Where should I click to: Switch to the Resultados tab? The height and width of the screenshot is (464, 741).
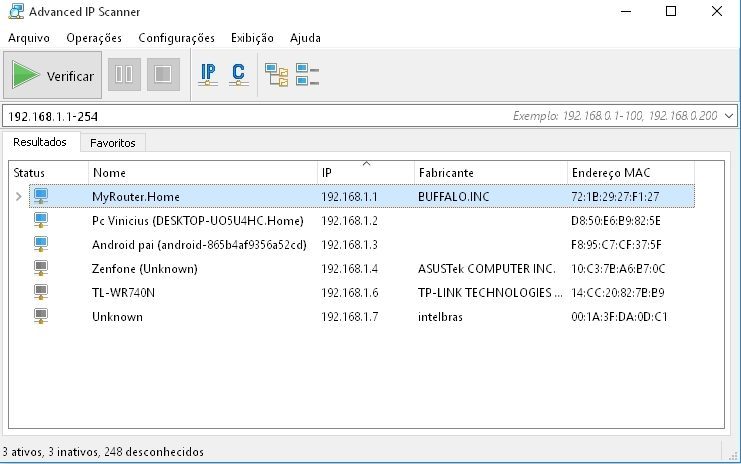click(x=40, y=142)
